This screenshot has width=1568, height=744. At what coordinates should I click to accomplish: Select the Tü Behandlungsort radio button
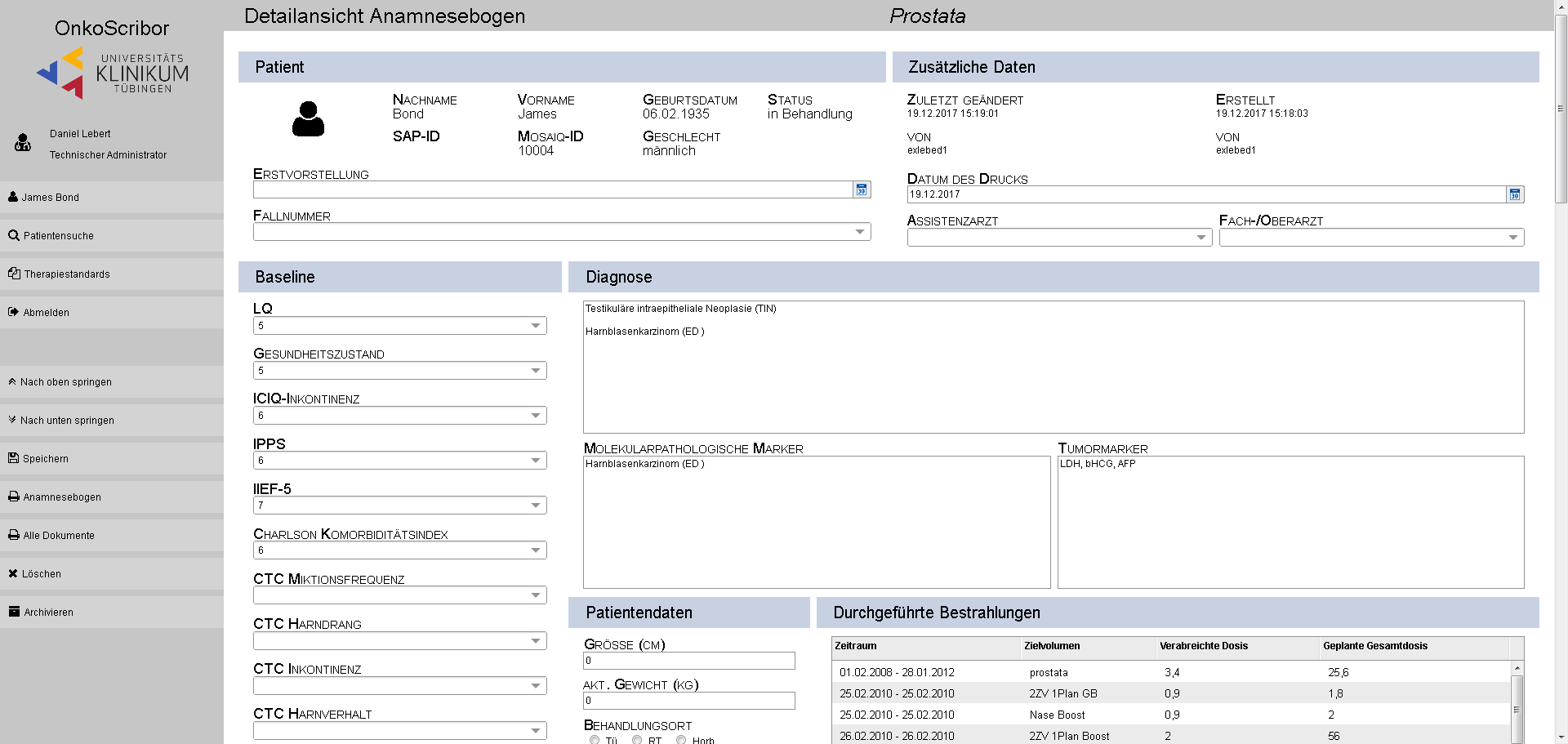coord(595,740)
